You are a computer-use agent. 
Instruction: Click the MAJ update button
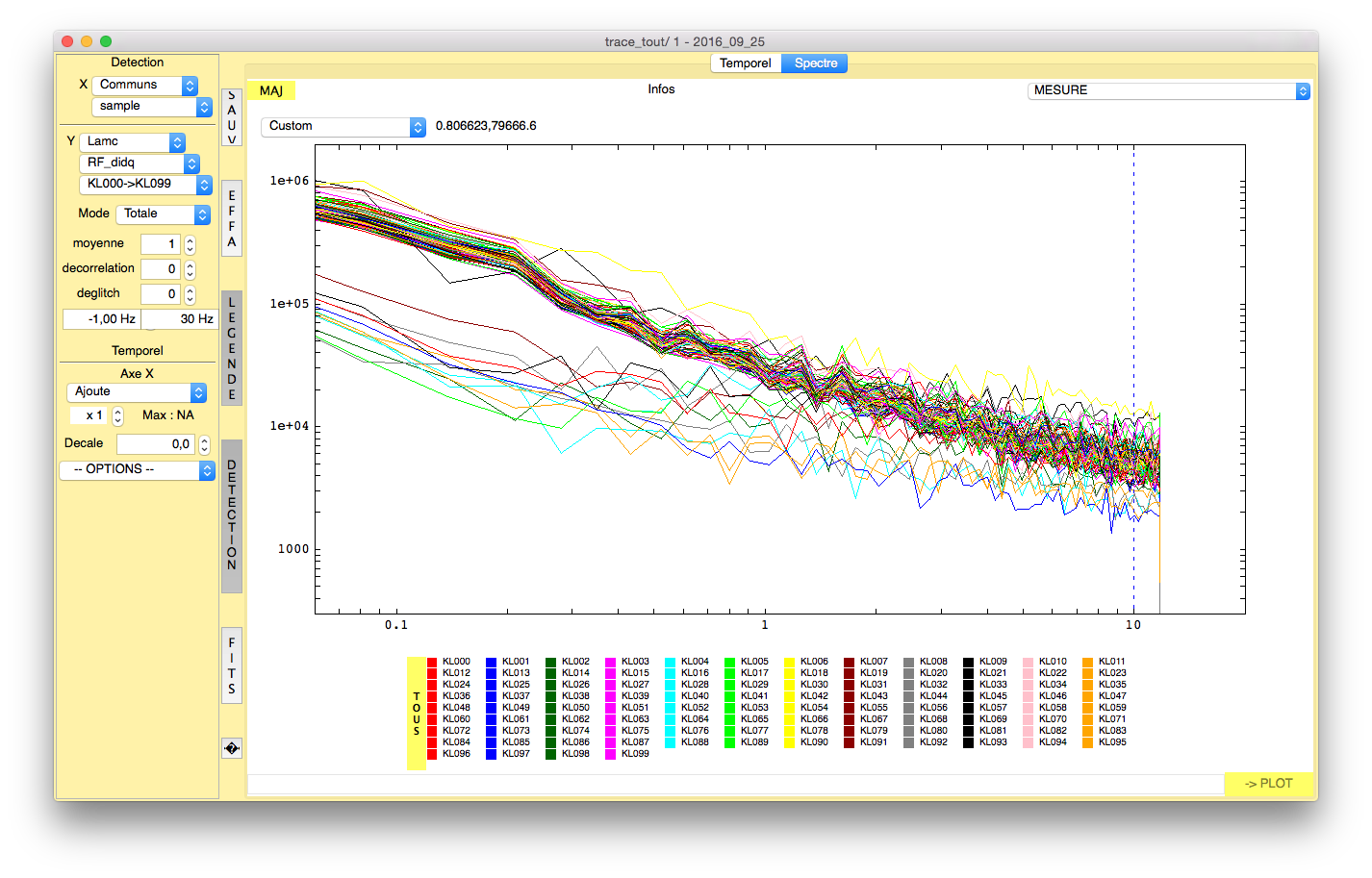[271, 90]
